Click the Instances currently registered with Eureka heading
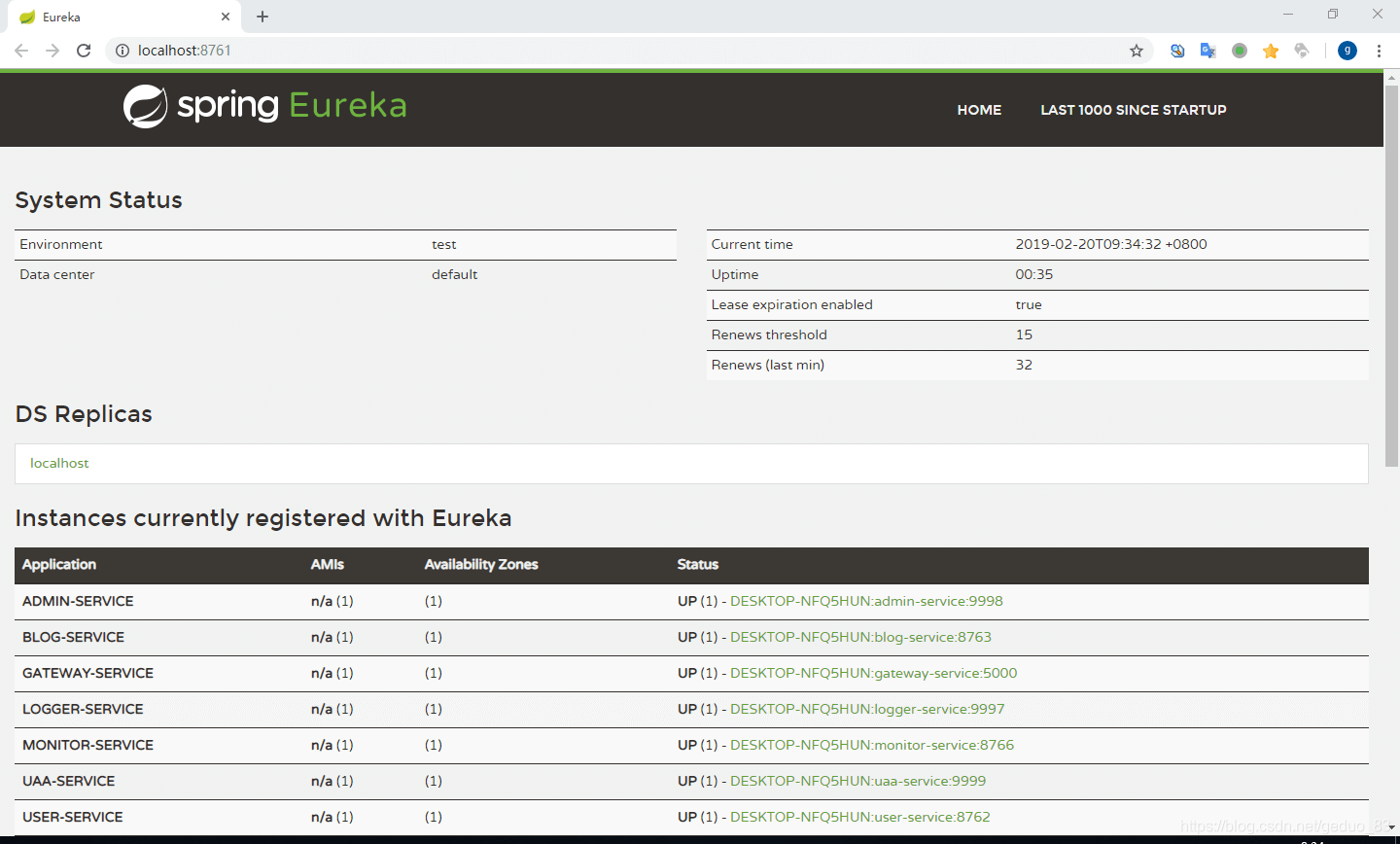Viewport: 1400px width, 844px height. click(263, 518)
